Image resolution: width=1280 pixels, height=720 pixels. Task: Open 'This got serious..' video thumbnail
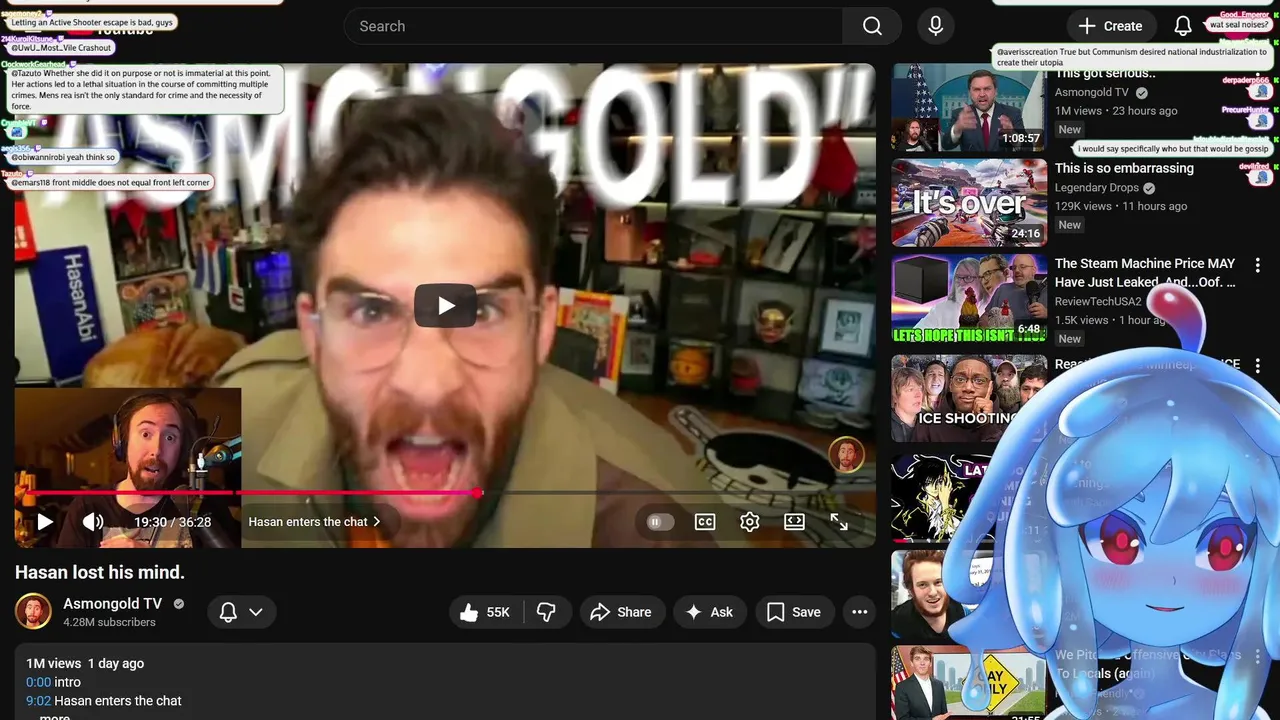point(969,108)
